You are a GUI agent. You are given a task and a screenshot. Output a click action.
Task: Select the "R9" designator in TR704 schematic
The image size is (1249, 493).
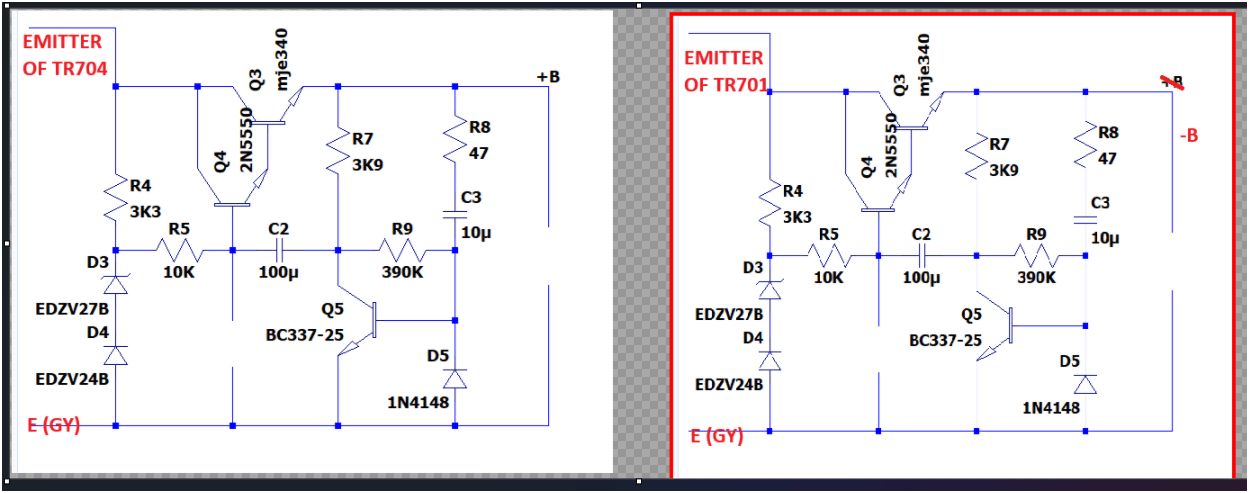(402, 229)
